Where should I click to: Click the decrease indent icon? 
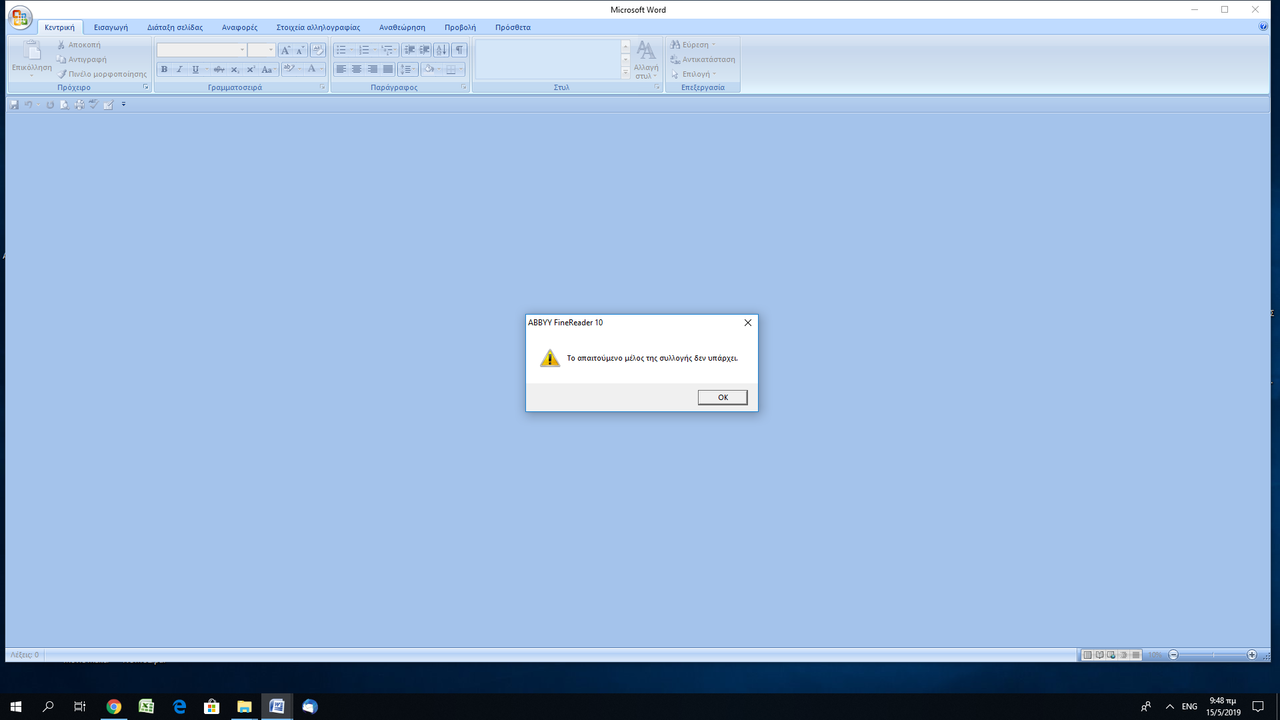pyautogui.click(x=409, y=50)
